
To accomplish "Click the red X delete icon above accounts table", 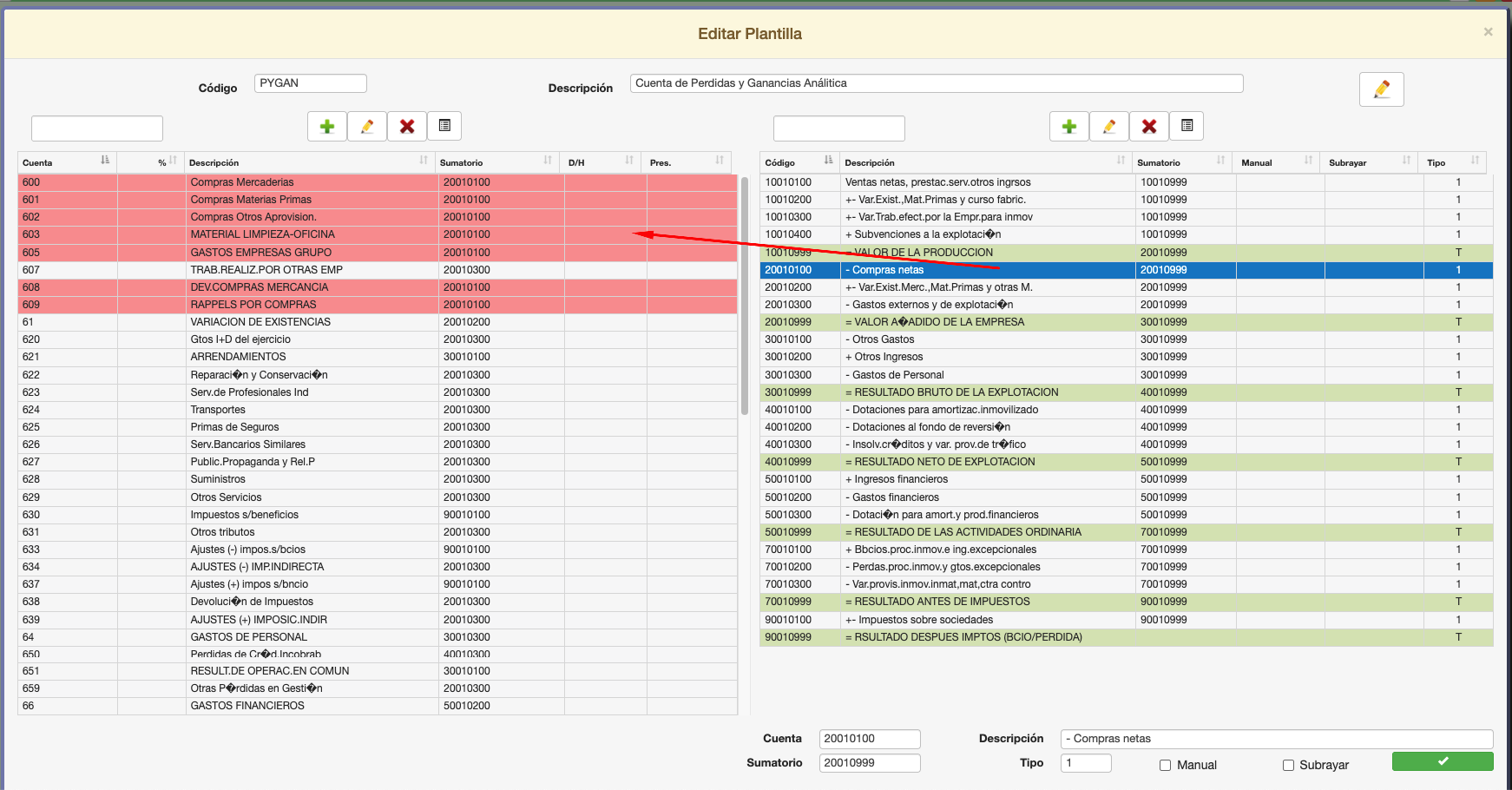I will coord(407,127).
